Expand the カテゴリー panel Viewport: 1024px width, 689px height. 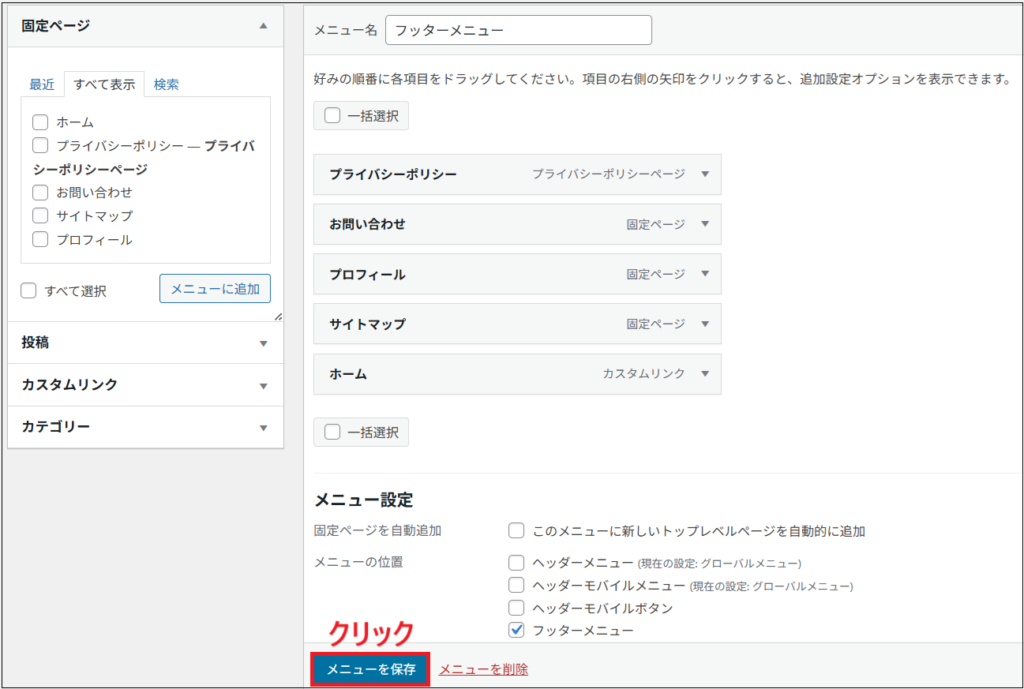(265, 427)
